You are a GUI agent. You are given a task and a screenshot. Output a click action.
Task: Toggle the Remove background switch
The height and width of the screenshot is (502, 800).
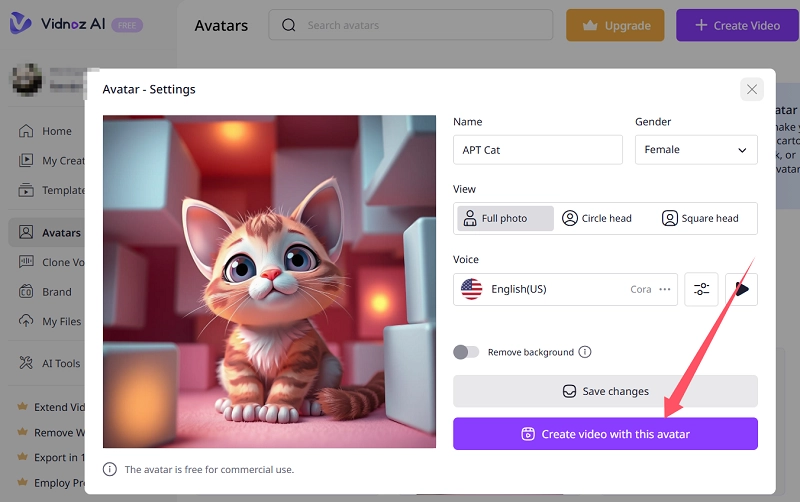click(466, 352)
